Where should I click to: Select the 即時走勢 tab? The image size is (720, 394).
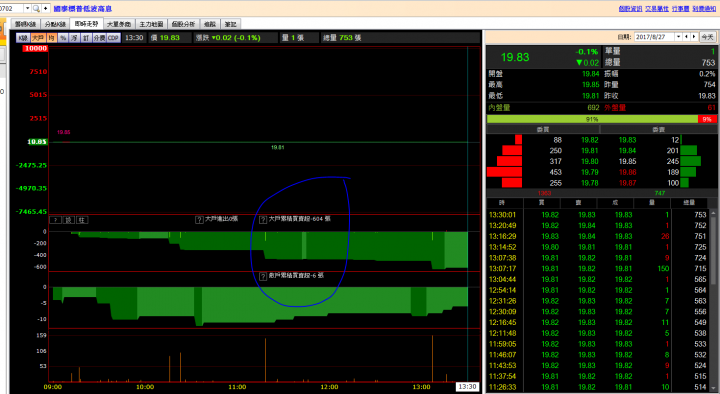86,24
